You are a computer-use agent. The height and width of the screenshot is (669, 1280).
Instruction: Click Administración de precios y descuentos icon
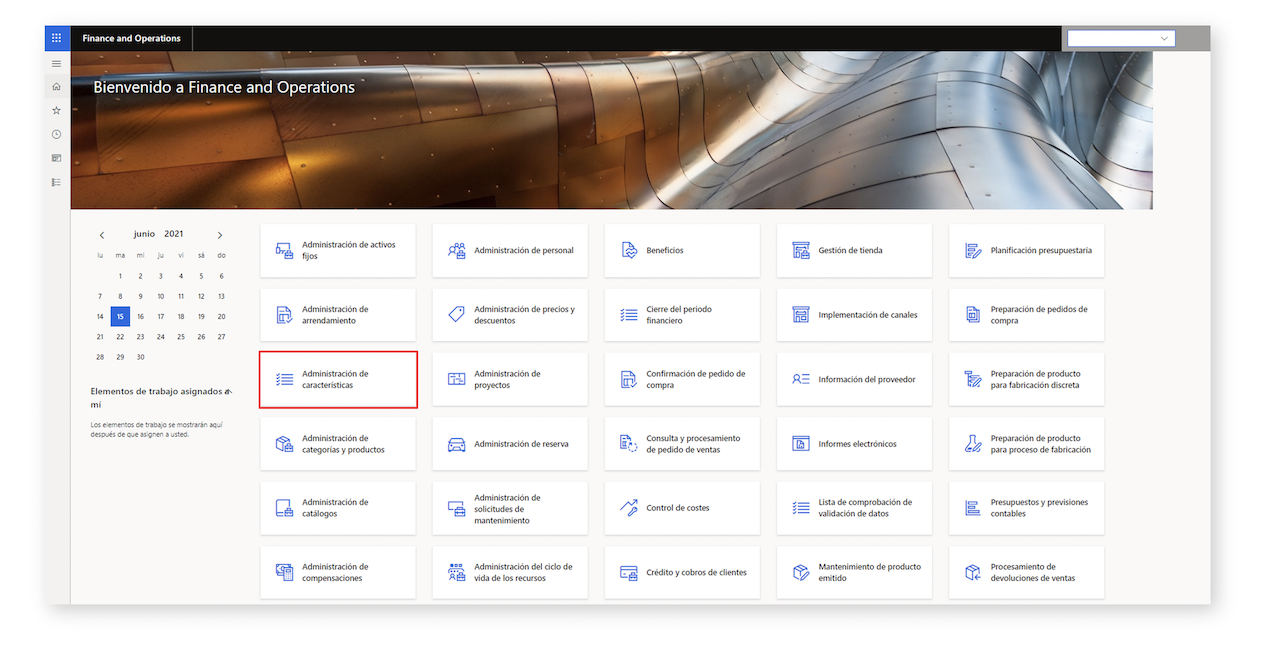point(457,315)
